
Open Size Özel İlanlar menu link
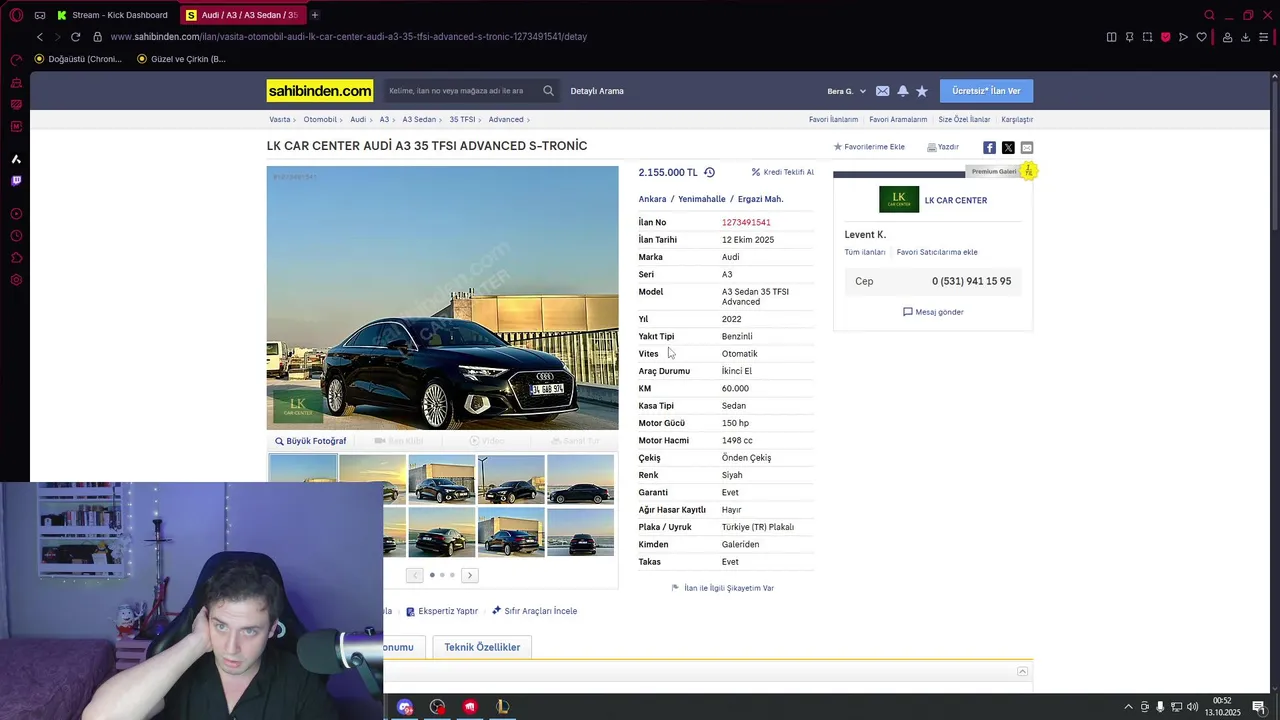[964, 119]
